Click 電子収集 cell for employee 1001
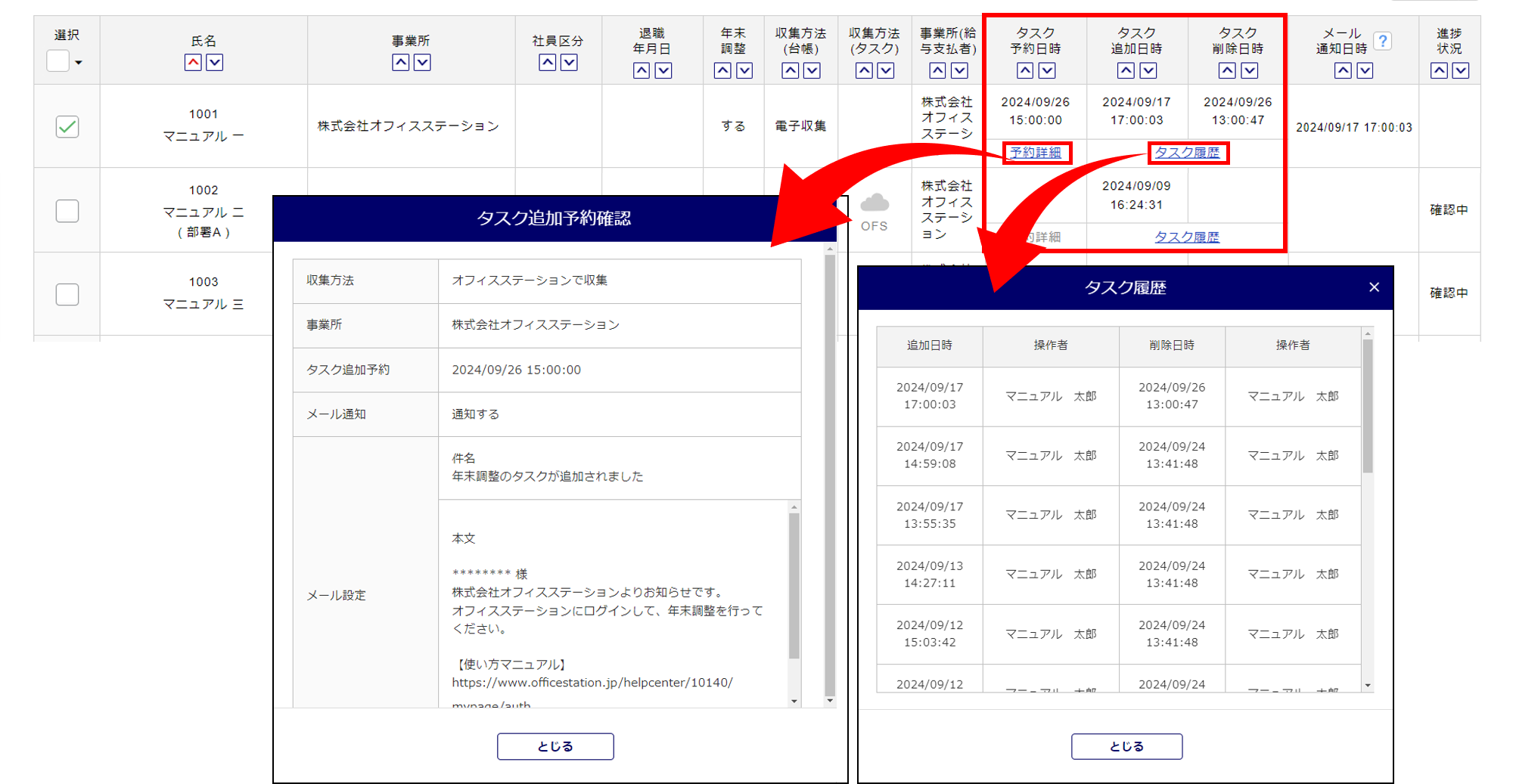The image size is (1513, 784). tap(801, 126)
